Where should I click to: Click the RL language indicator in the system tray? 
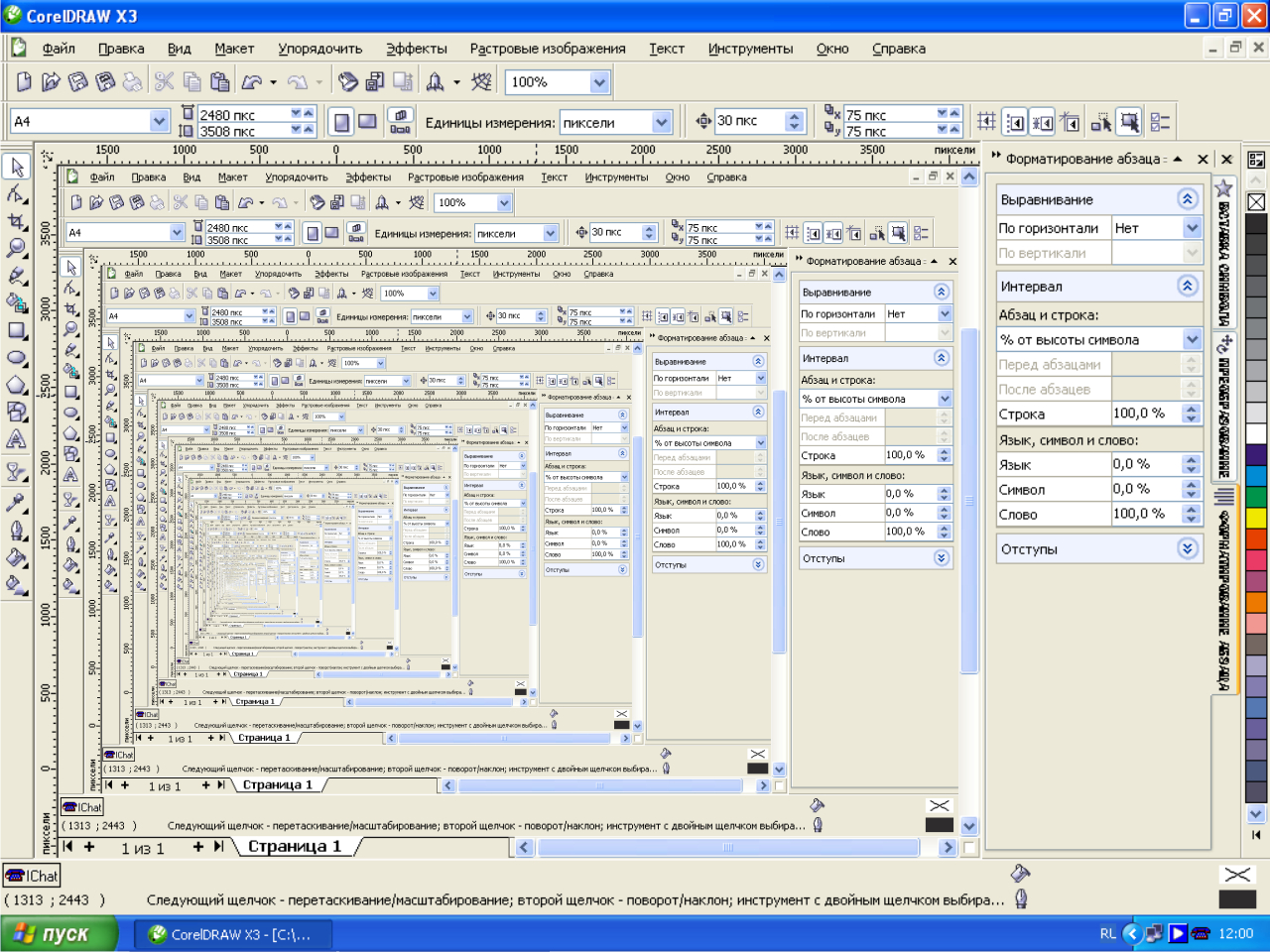(x=1108, y=933)
